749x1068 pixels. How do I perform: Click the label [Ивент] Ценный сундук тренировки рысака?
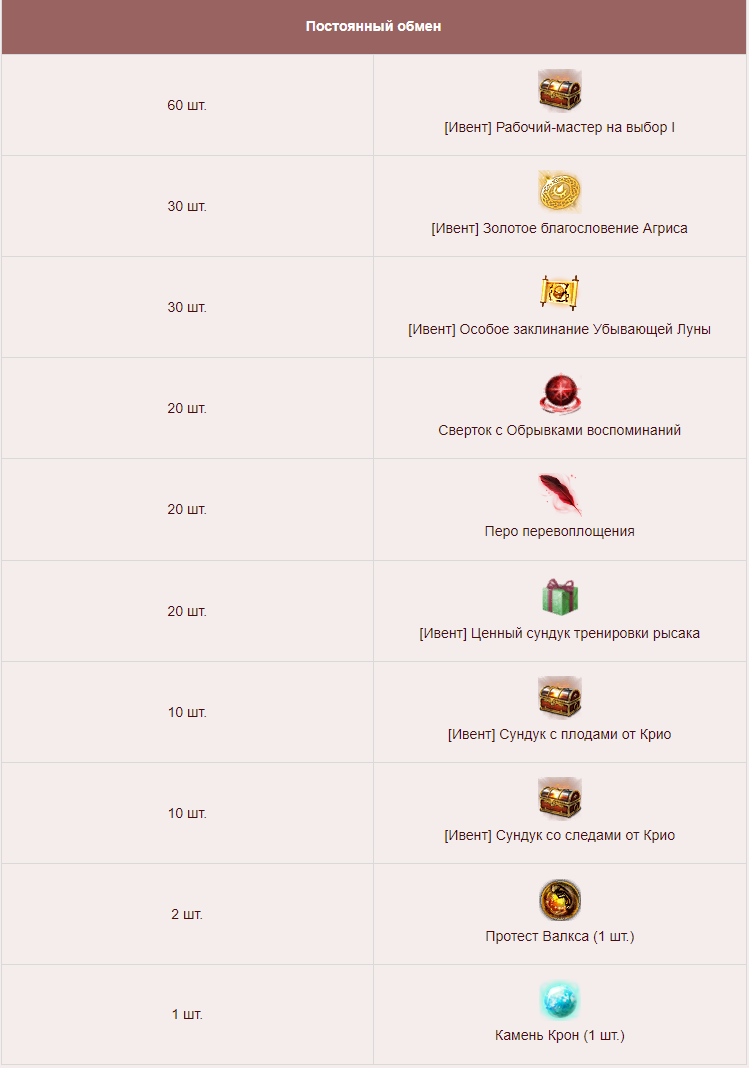560,633
